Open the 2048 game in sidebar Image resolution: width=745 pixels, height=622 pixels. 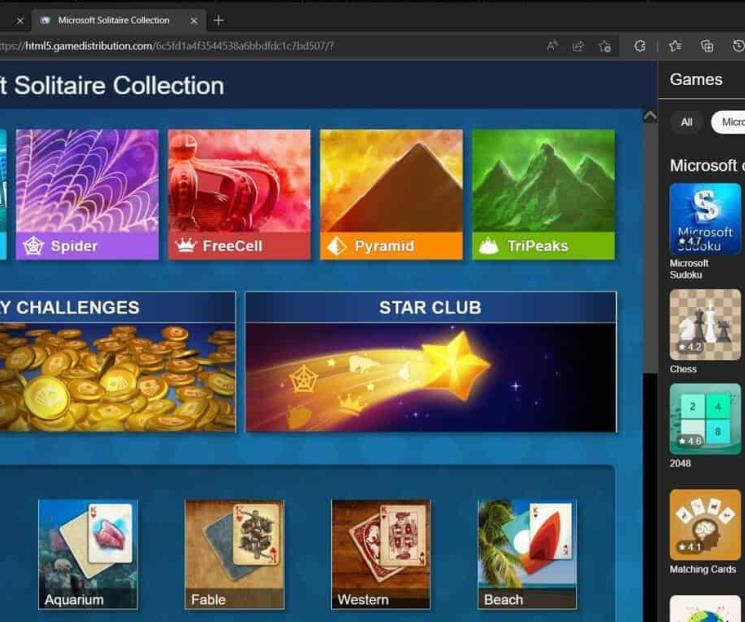tap(705, 419)
